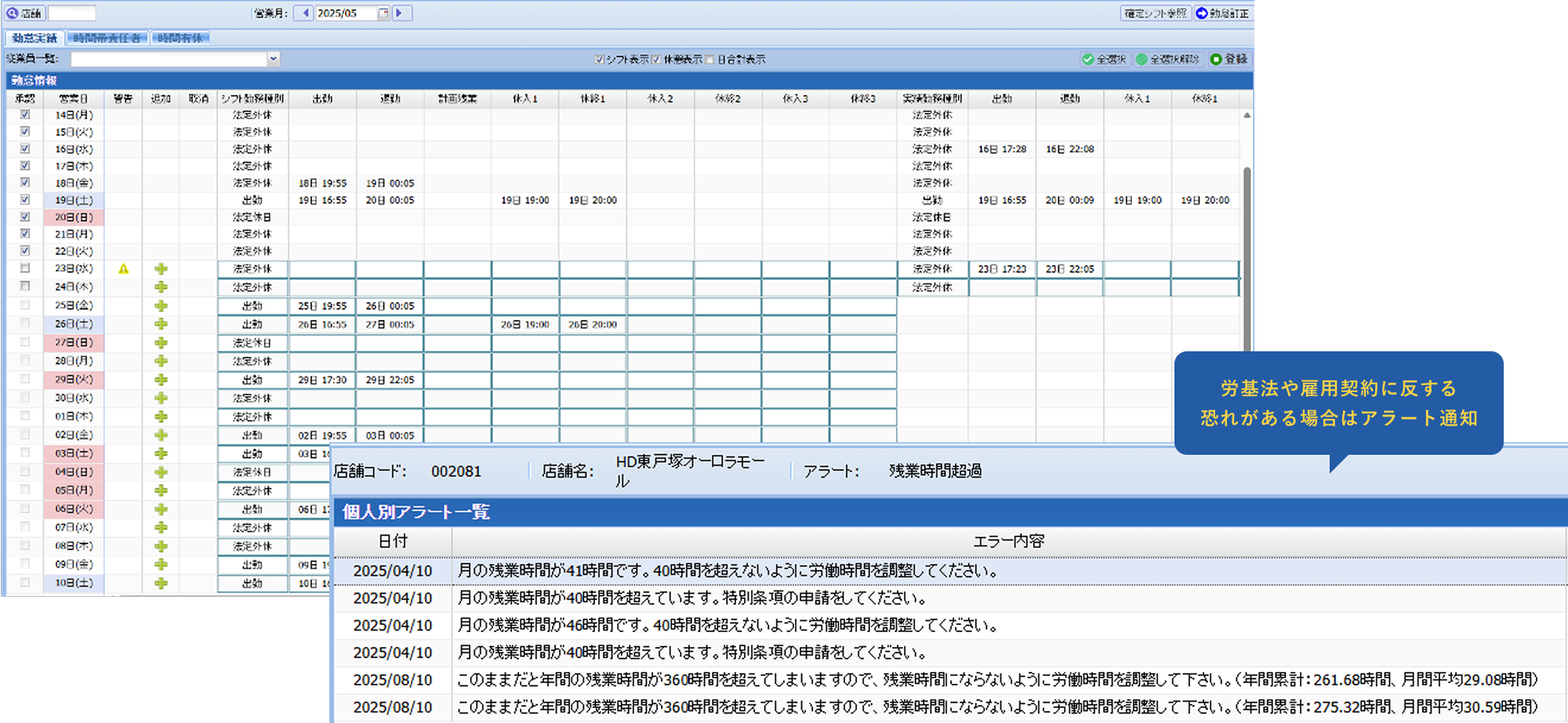The width and height of the screenshot is (1568, 723).
Task: Select the alert row about 41時間 monthly overtime
Action: coord(950,571)
